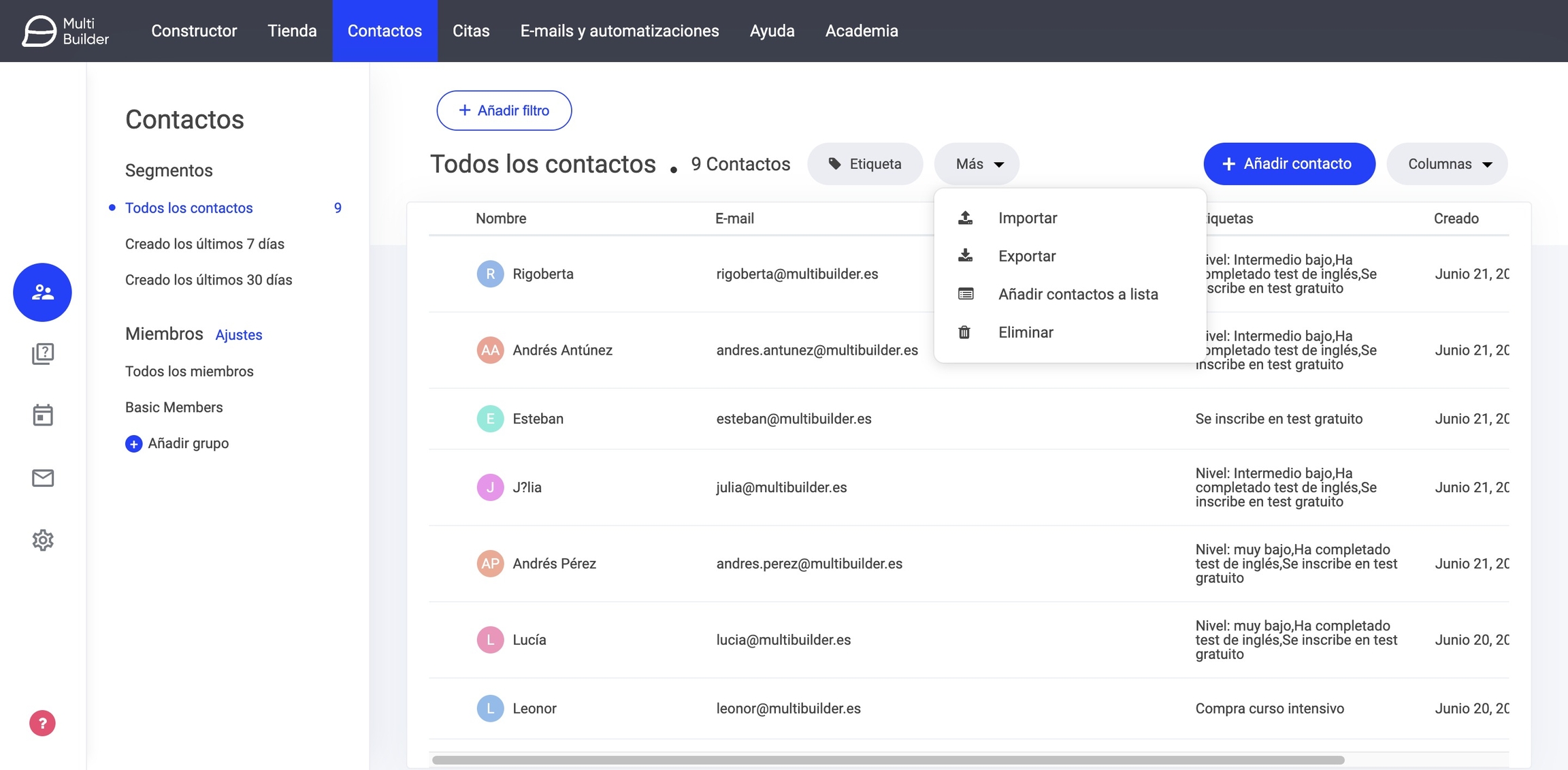Click the red help question mark button
The height and width of the screenshot is (770, 1568).
coord(42,723)
